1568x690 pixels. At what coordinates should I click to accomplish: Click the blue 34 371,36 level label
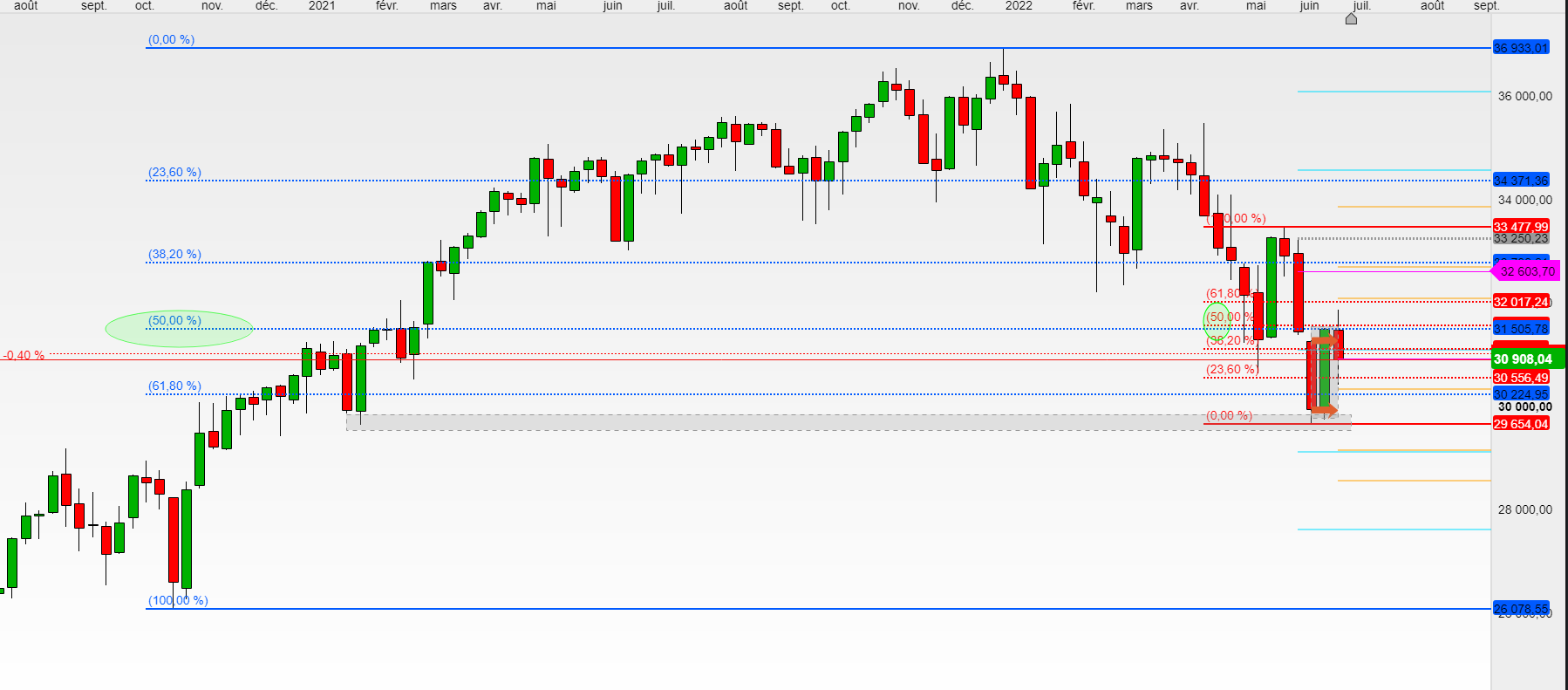click(x=1521, y=181)
